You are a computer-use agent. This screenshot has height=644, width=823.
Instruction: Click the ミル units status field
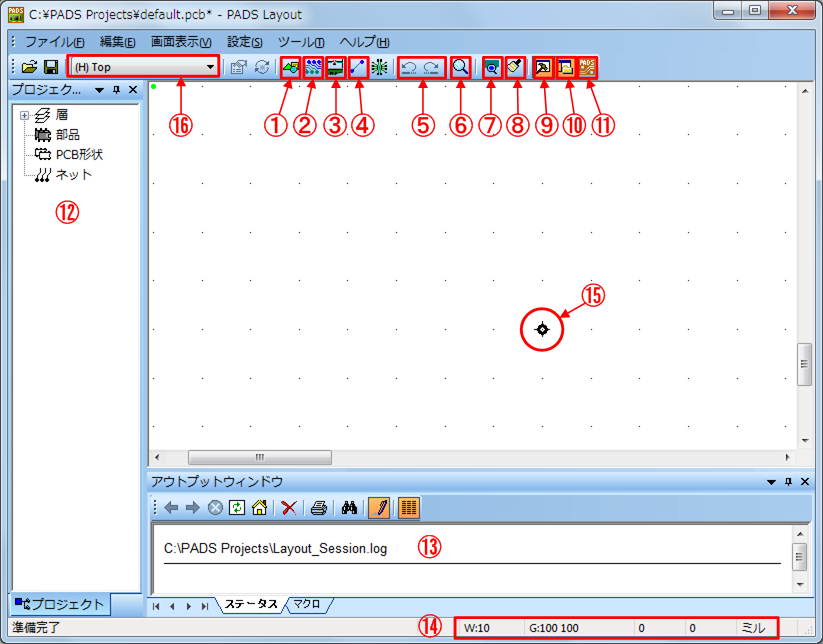(755, 628)
